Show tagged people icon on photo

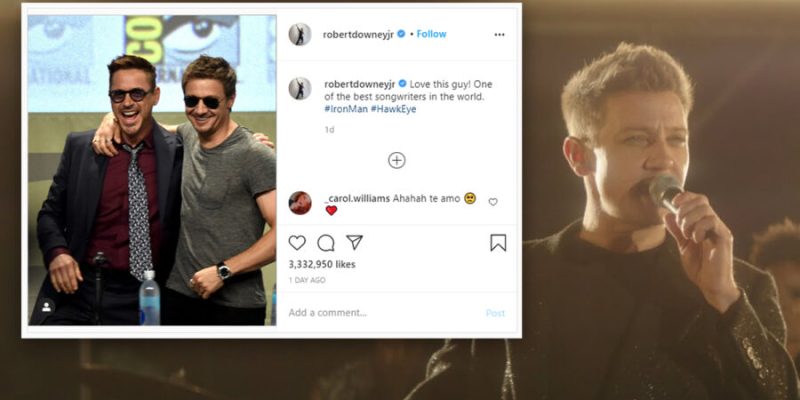coord(46,307)
